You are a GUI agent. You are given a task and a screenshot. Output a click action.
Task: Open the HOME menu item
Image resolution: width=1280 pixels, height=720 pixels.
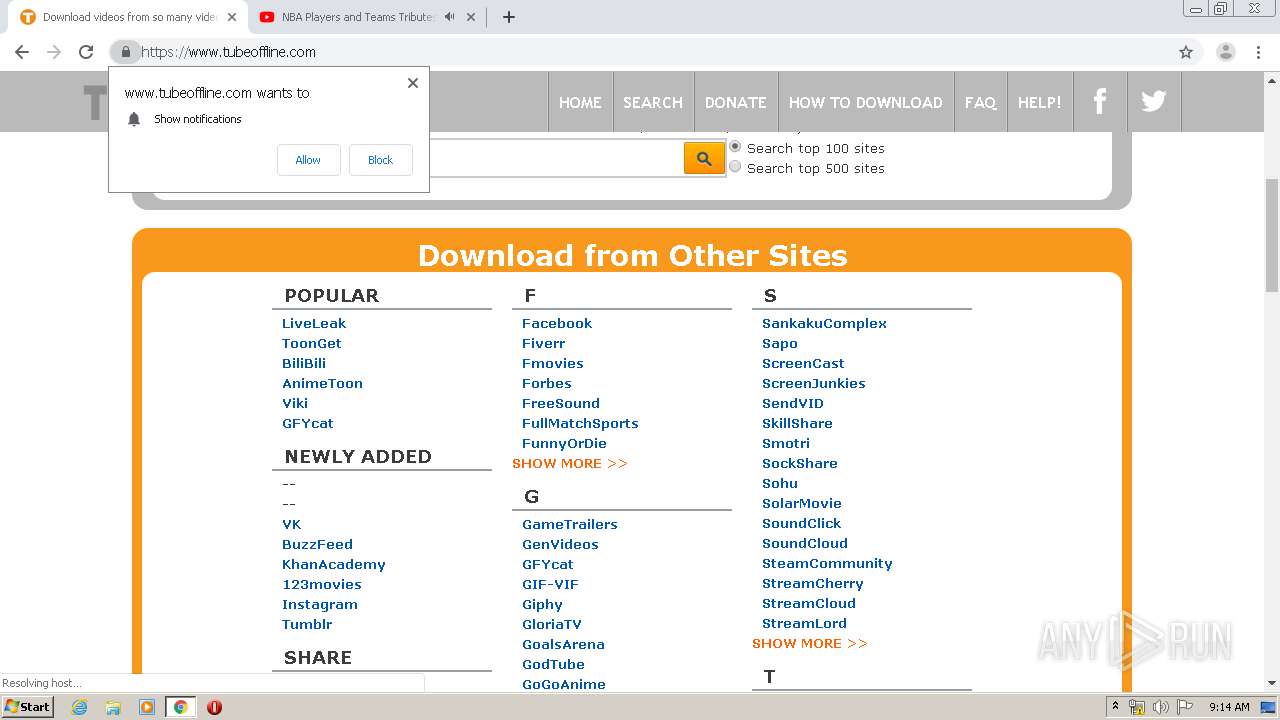pyautogui.click(x=580, y=102)
